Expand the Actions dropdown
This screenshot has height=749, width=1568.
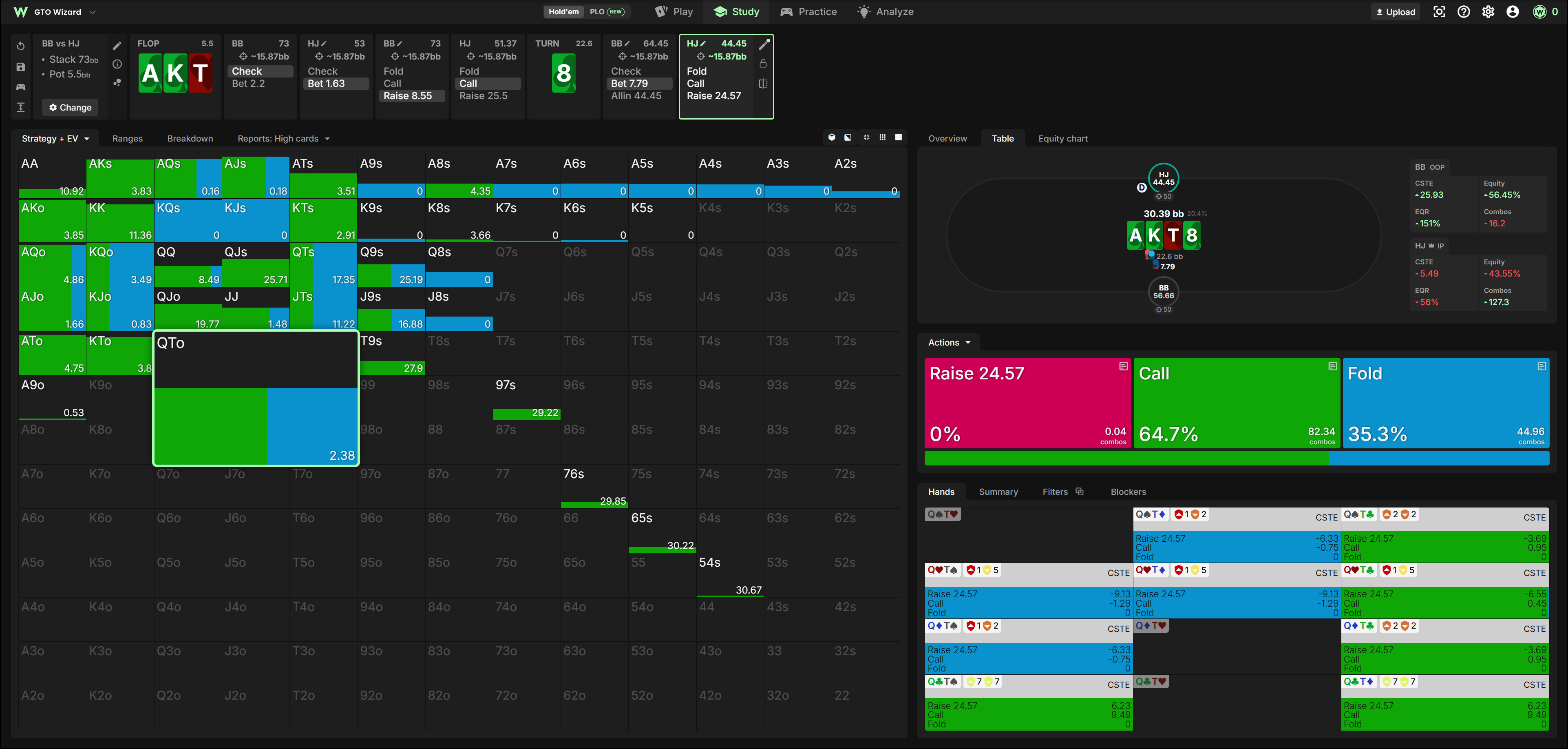(x=949, y=343)
